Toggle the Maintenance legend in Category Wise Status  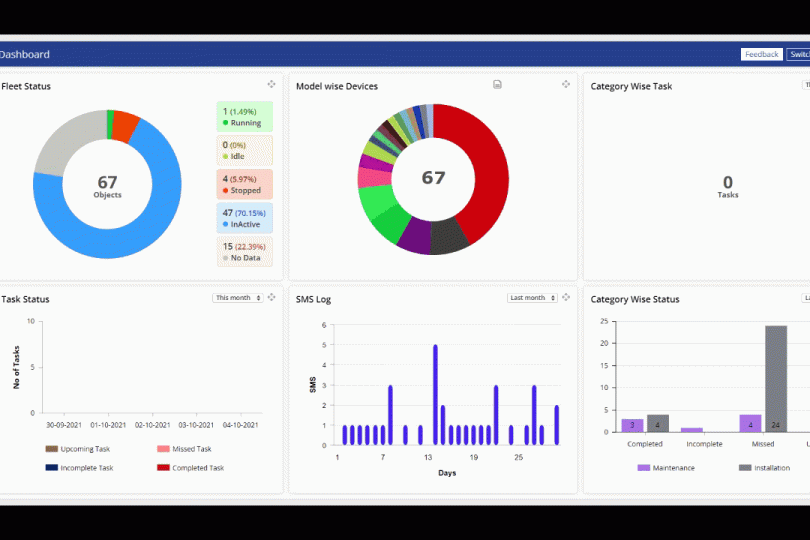(x=670, y=468)
